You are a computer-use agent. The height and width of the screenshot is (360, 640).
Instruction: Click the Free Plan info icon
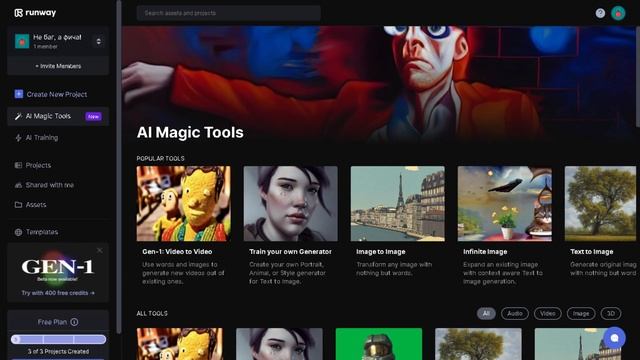[74, 322]
